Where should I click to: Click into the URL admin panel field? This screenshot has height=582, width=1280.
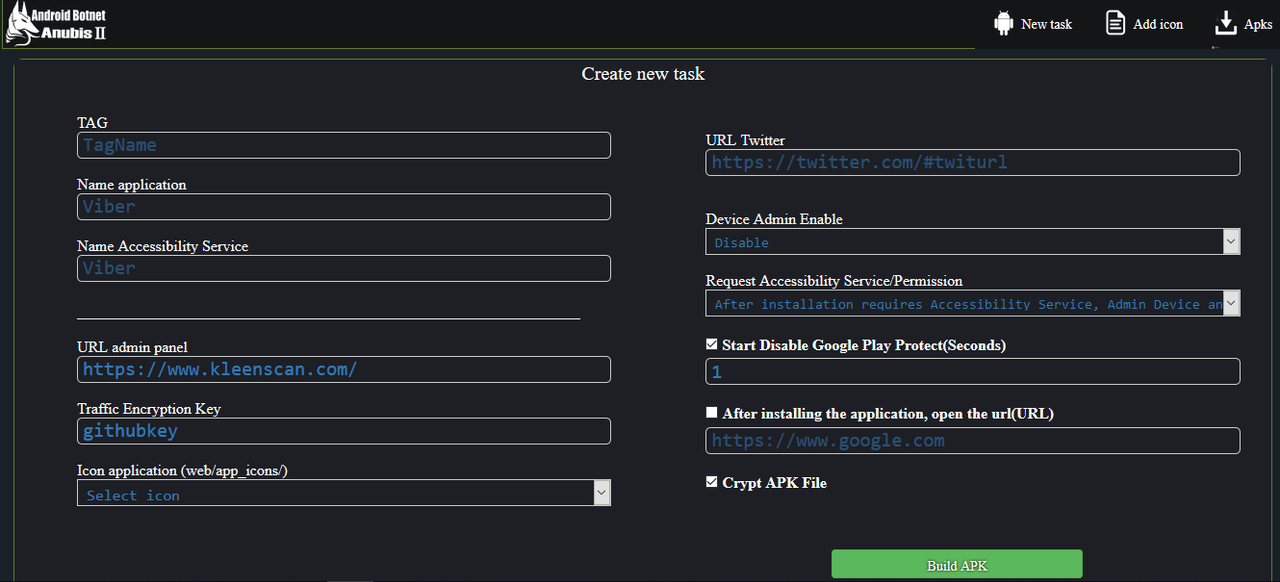point(344,369)
